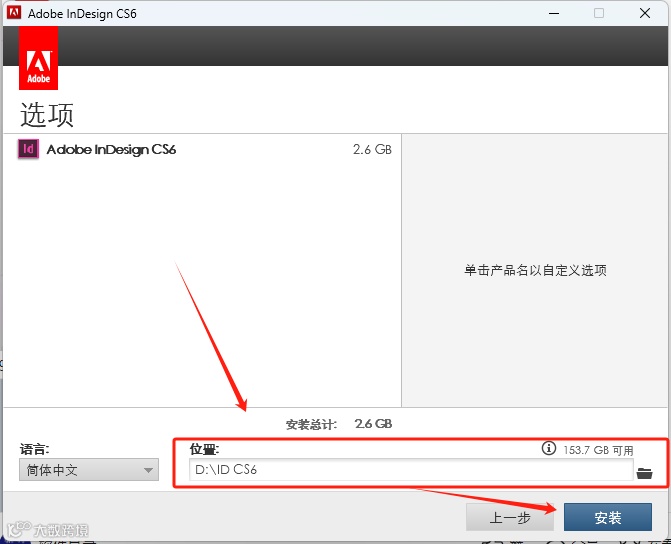Screen dimensions: 671x544
Task: Click the 安装总计 total label
Action: [x=312, y=425]
